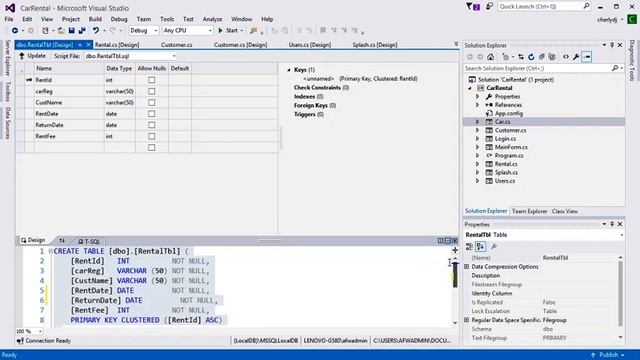
Task: Refresh Solution Explorer with the refresh icon
Action: click(x=531, y=57)
